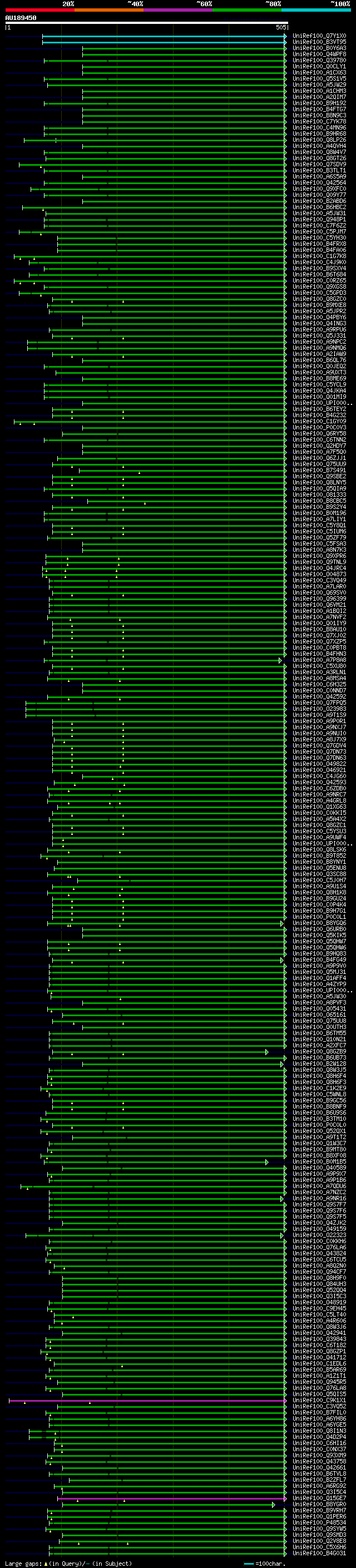Select hit label UniRef100_C4MN96
Screen dimensions: 356x1568
pos(319,128)
